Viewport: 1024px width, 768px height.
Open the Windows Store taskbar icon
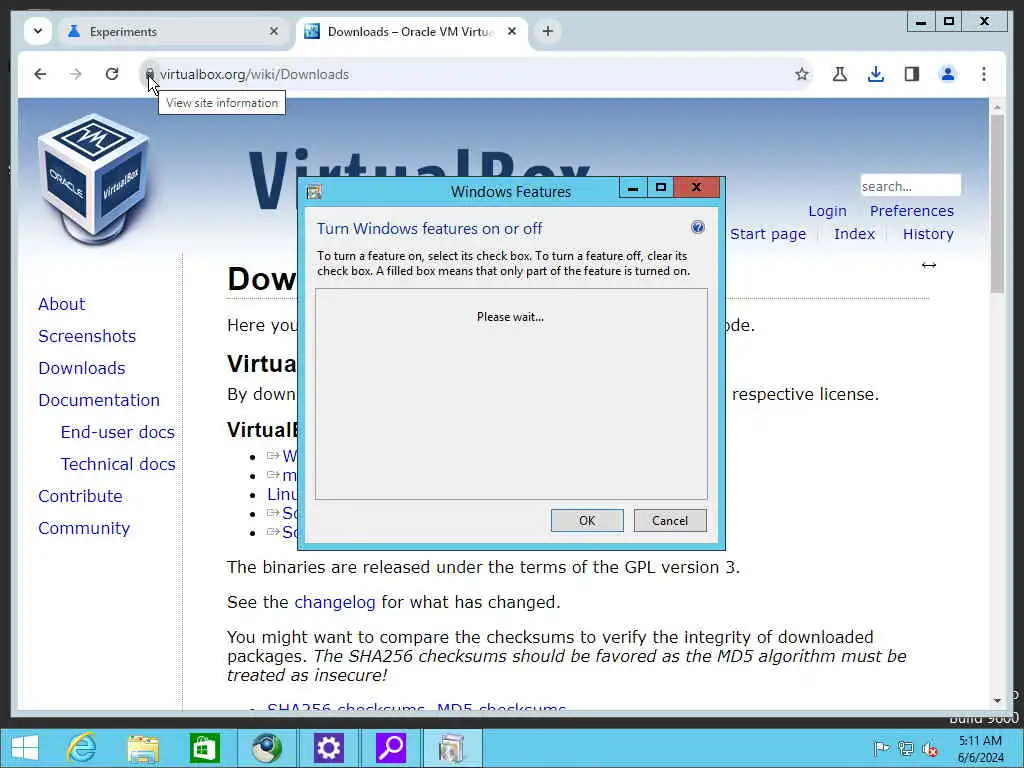pyautogui.click(x=204, y=748)
